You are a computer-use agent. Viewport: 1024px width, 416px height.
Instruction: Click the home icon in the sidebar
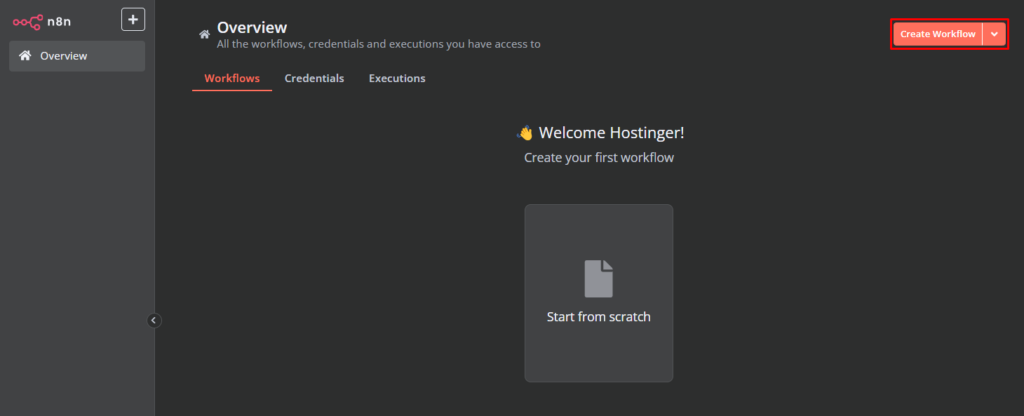point(25,56)
